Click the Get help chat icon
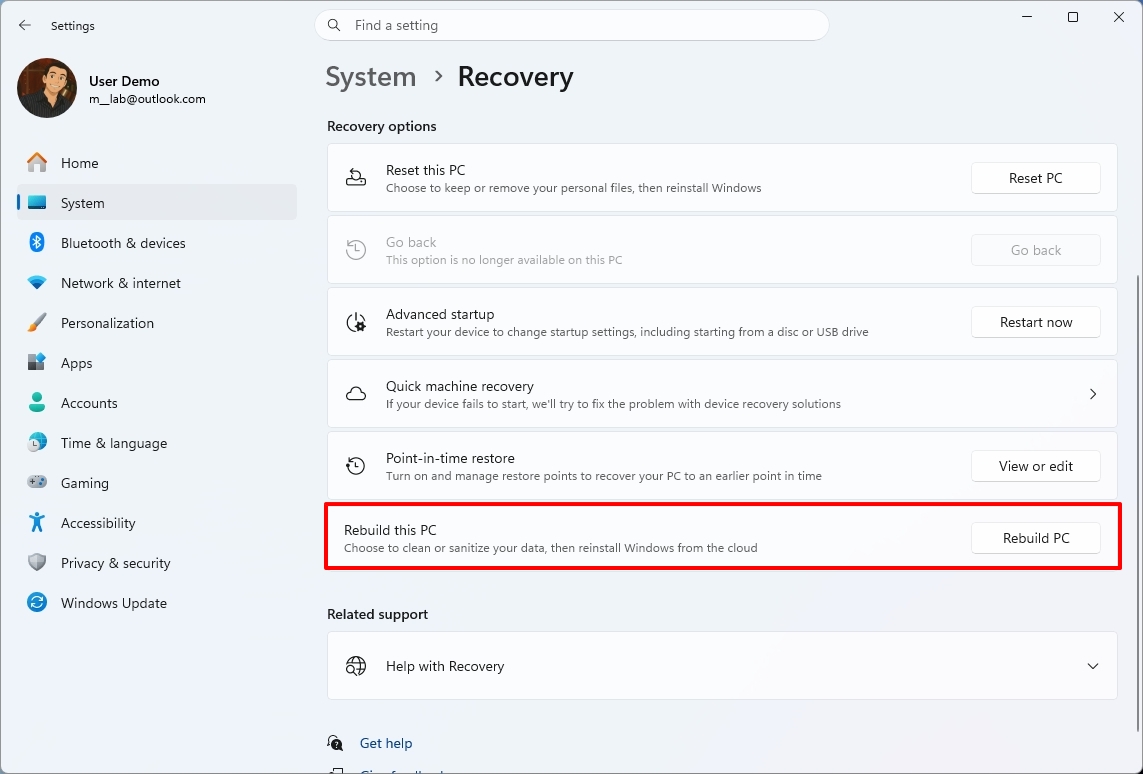This screenshot has height=774, width=1143. point(335,743)
